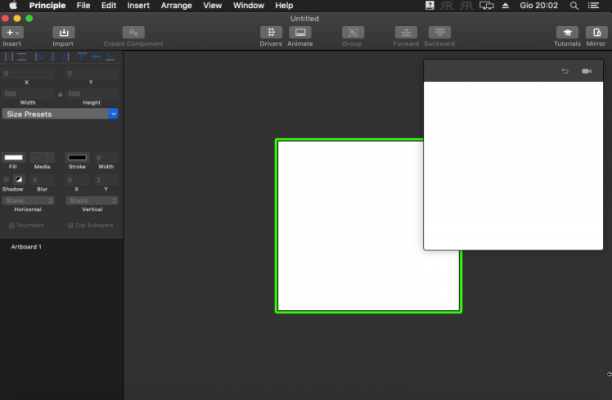Open the Edit menu
The width and height of the screenshot is (612, 400).
[109, 5]
